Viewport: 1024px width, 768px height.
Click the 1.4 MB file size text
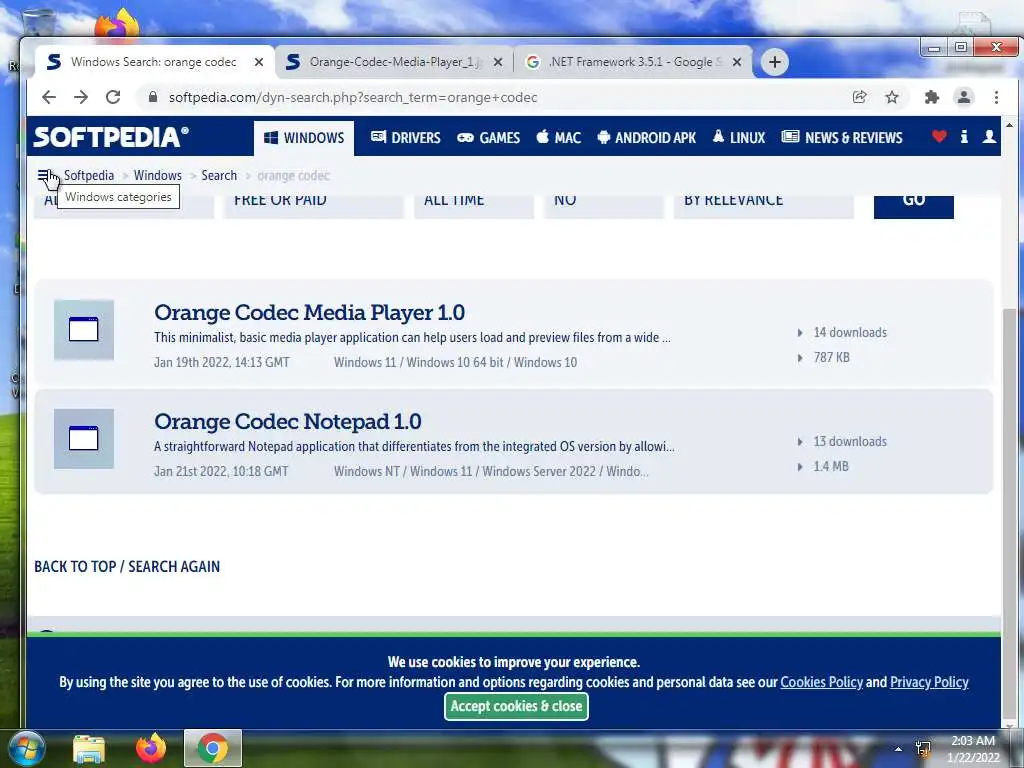coord(831,466)
